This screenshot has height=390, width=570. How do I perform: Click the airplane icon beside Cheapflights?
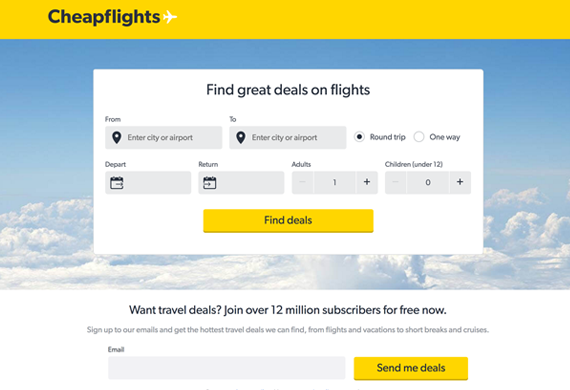pos(169,17)
